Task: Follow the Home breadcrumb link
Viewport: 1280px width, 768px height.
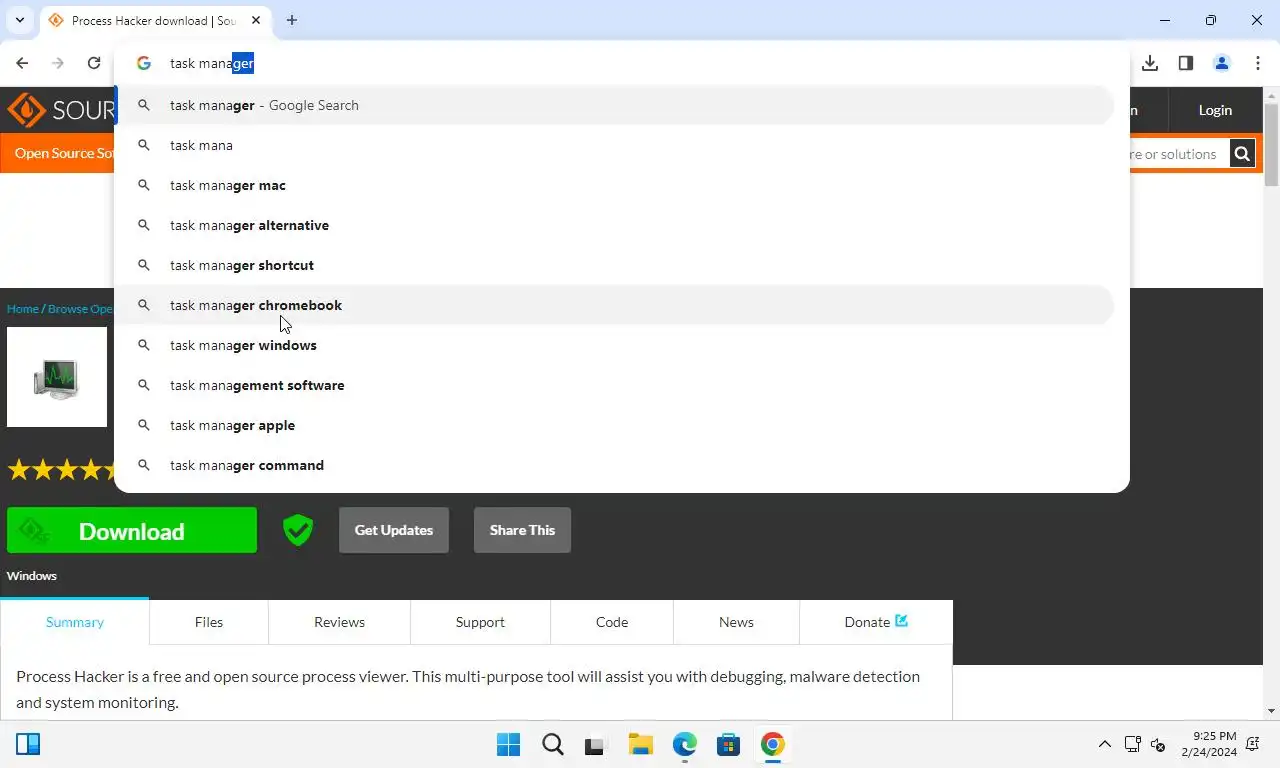Action: [22, 308]
